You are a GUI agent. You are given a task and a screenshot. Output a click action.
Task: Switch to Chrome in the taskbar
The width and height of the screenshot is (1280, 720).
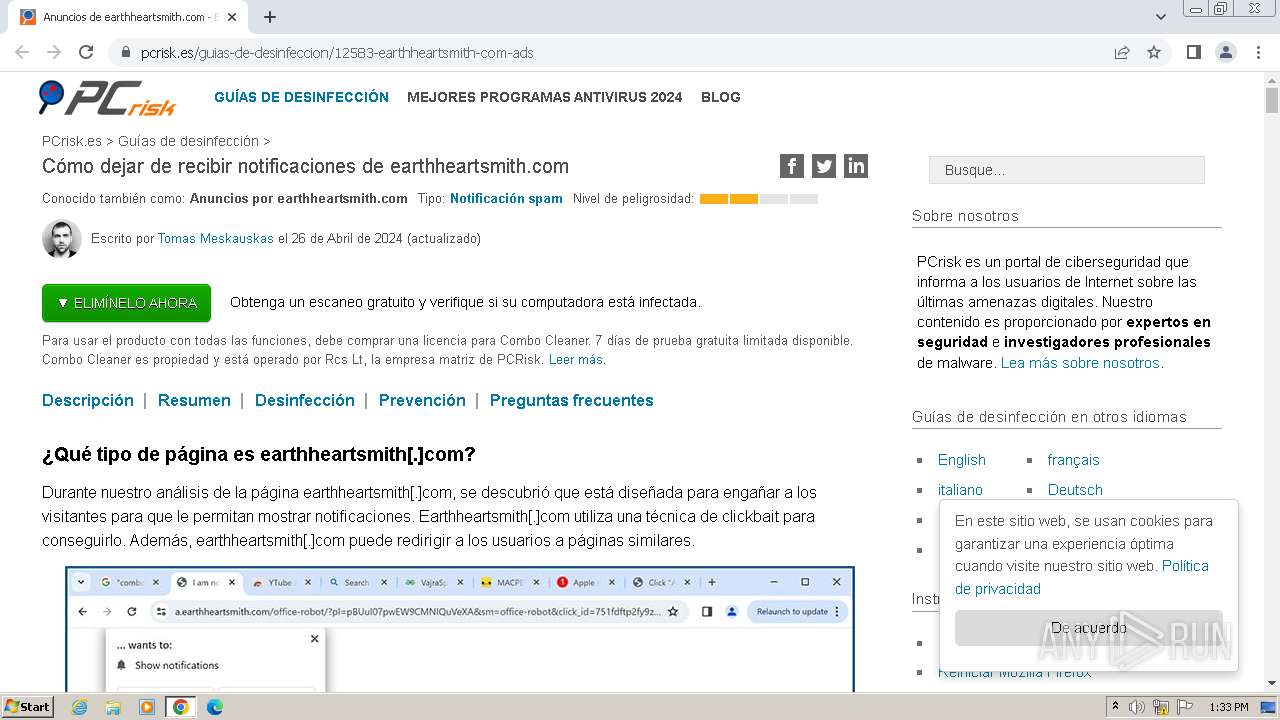(181, 707)
